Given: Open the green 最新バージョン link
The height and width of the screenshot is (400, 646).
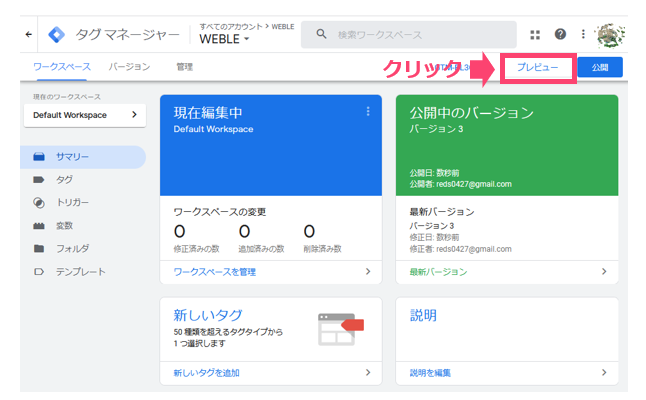Looking at the screenshot, I should point(438,272).
